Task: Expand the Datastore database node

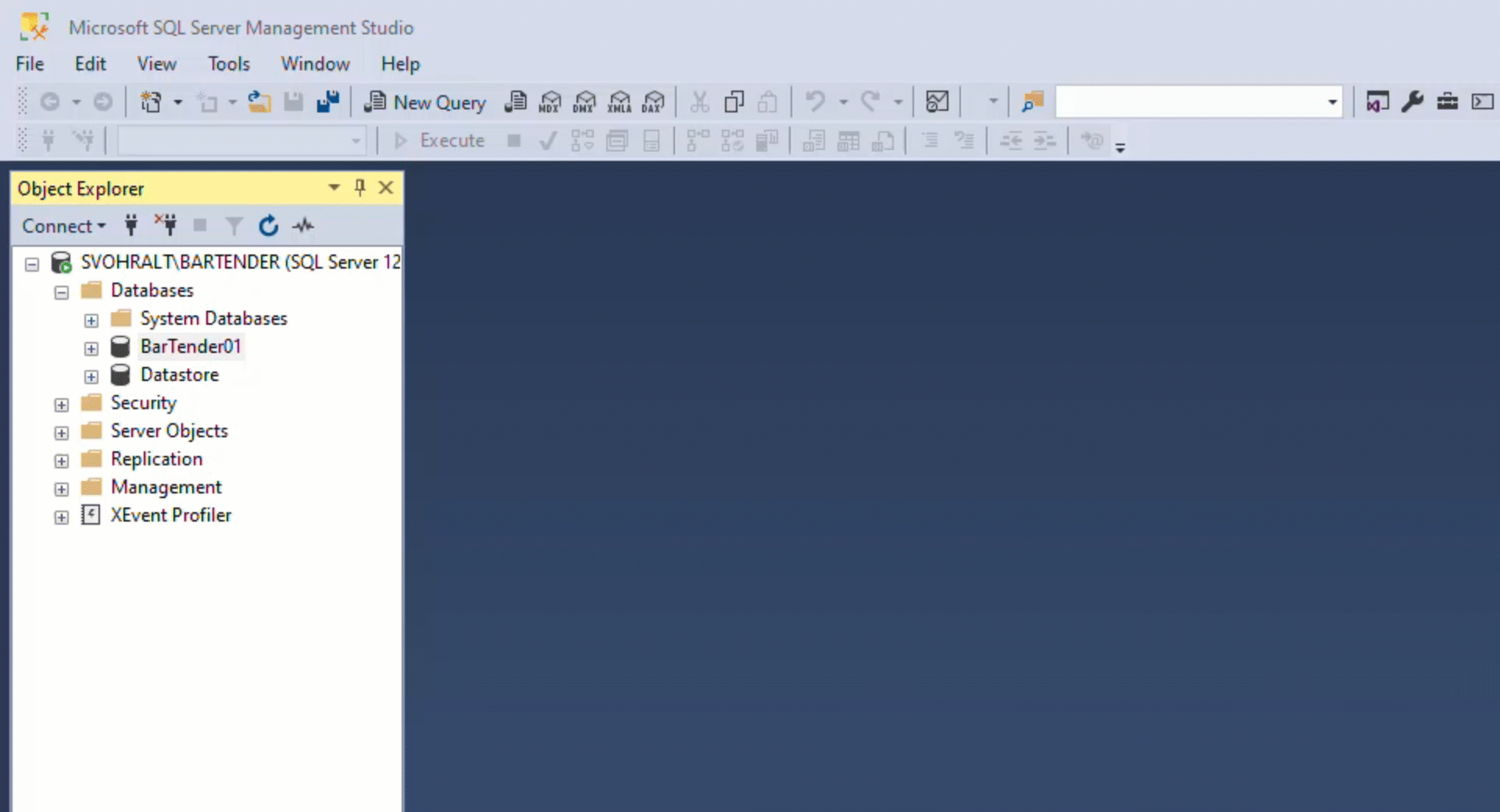Action: click(91, 376)
